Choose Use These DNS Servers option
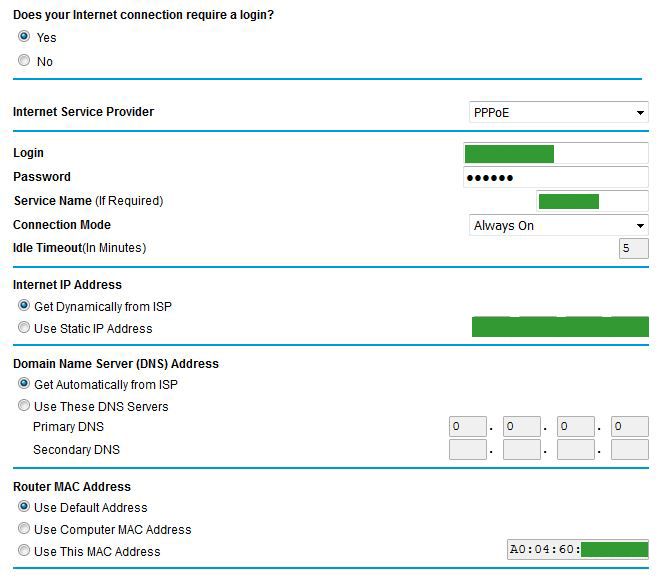The width and height of the screenshot is (662, 581). pos(24,406)
